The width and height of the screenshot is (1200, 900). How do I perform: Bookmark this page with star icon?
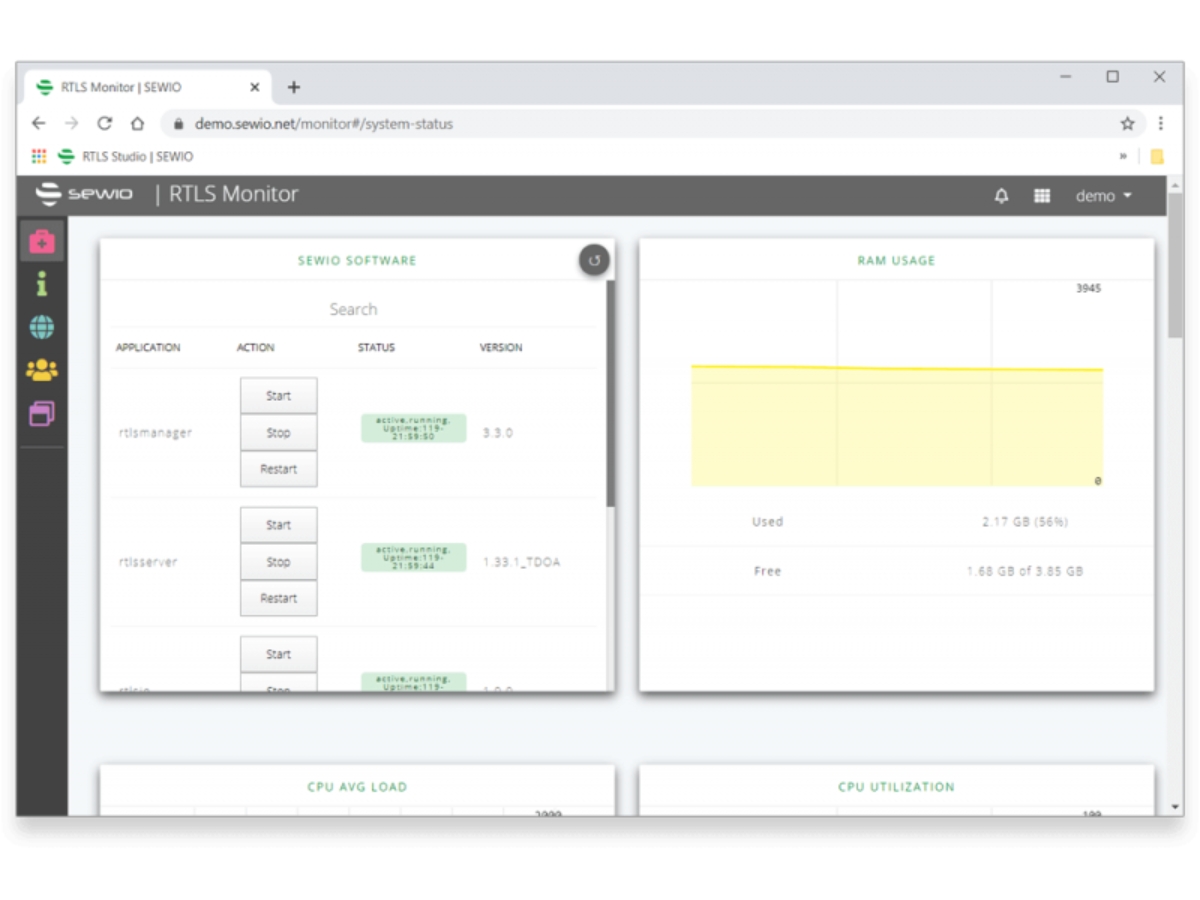pos(1127,124)
